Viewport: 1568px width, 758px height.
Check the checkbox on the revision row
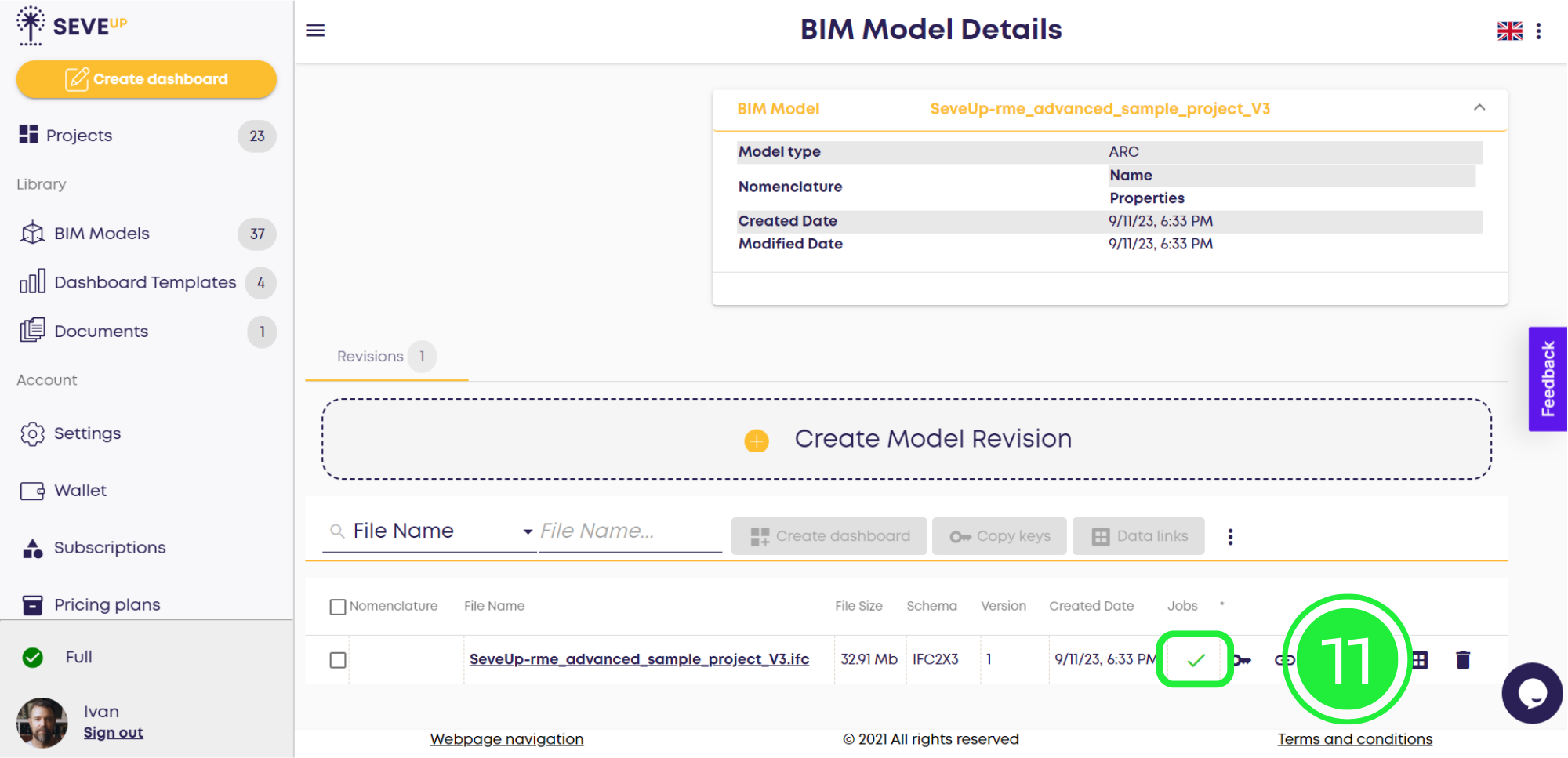(x=338, y=659)
